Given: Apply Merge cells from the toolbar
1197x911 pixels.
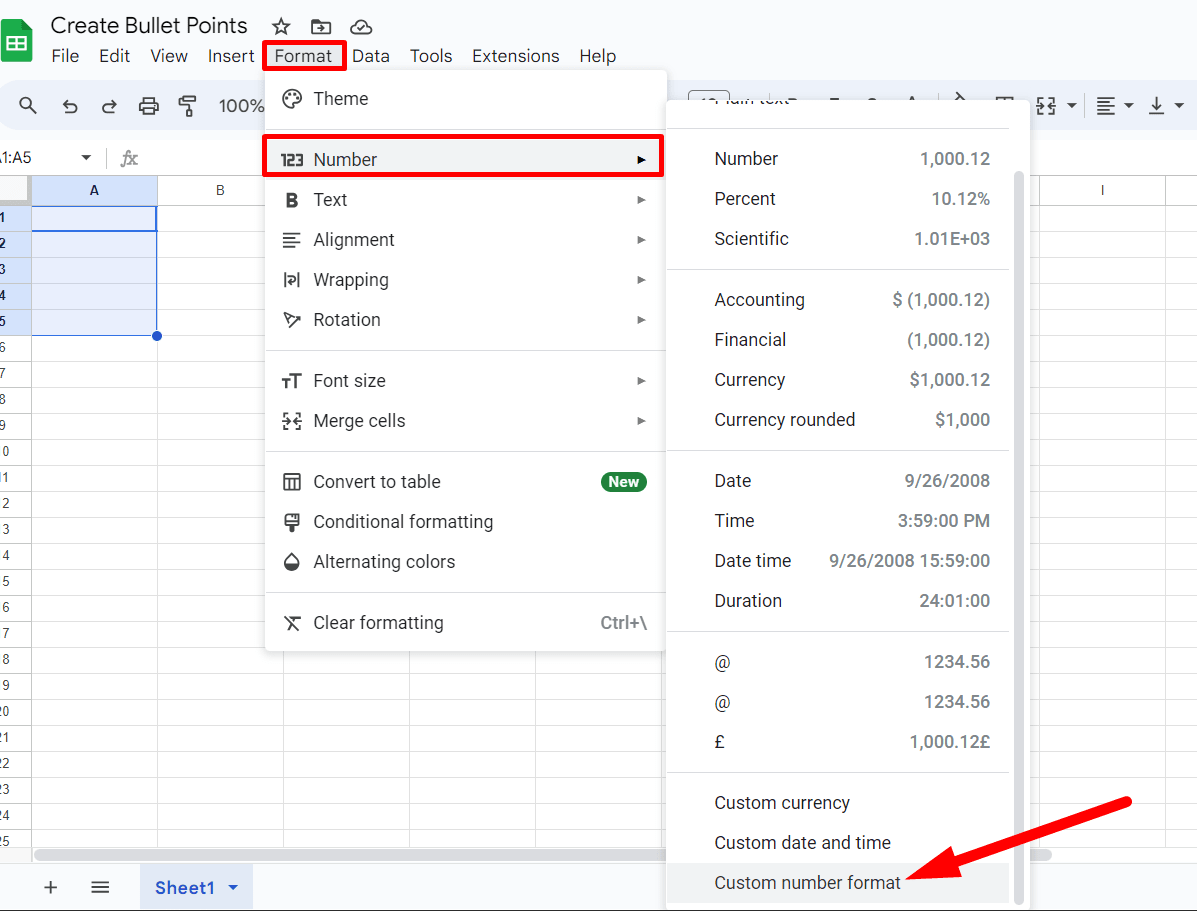Looking at the screenshot, I should click(1046, 105).
